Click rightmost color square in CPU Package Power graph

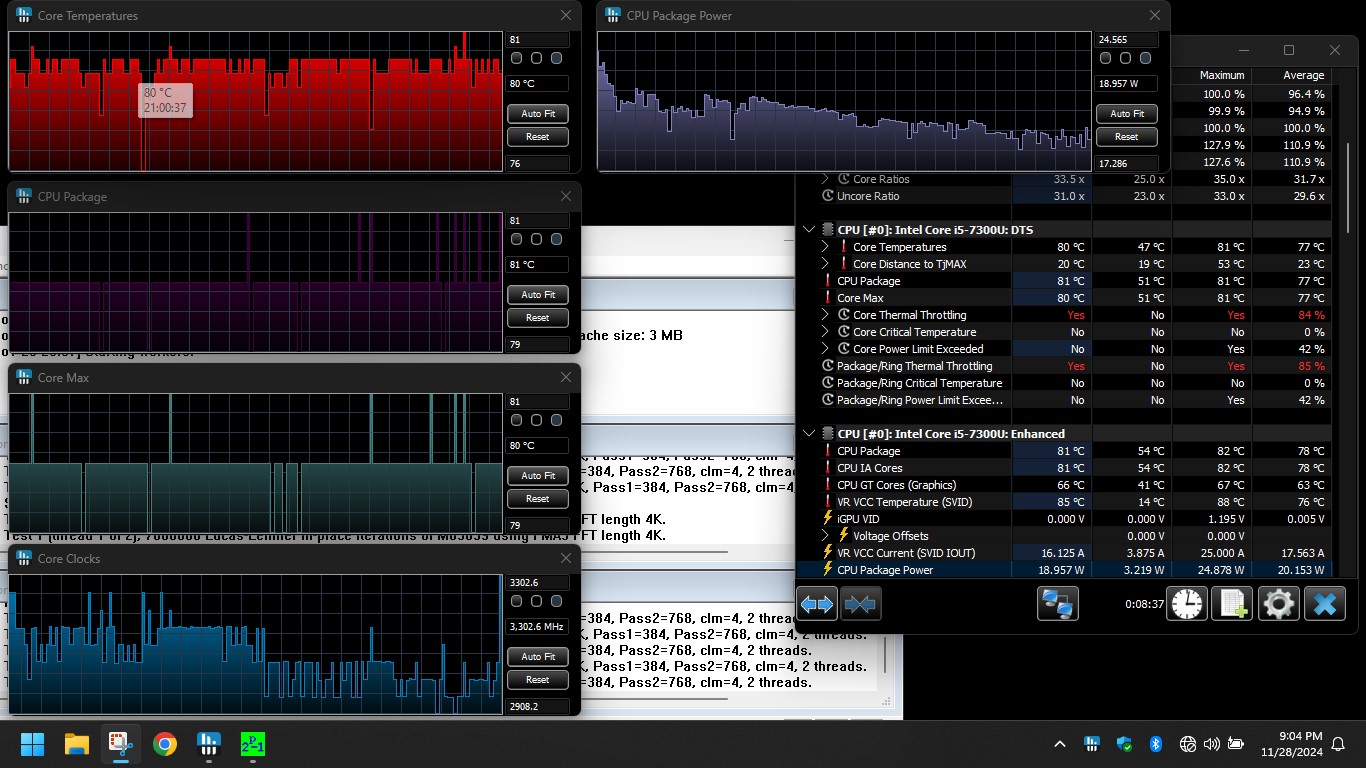pos(1146,58)
